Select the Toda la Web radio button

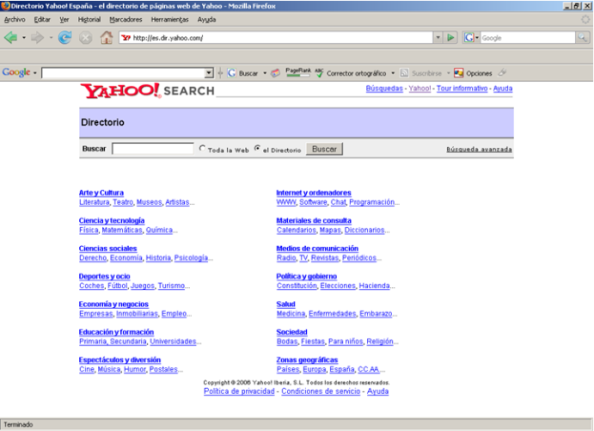click(202, 148)
